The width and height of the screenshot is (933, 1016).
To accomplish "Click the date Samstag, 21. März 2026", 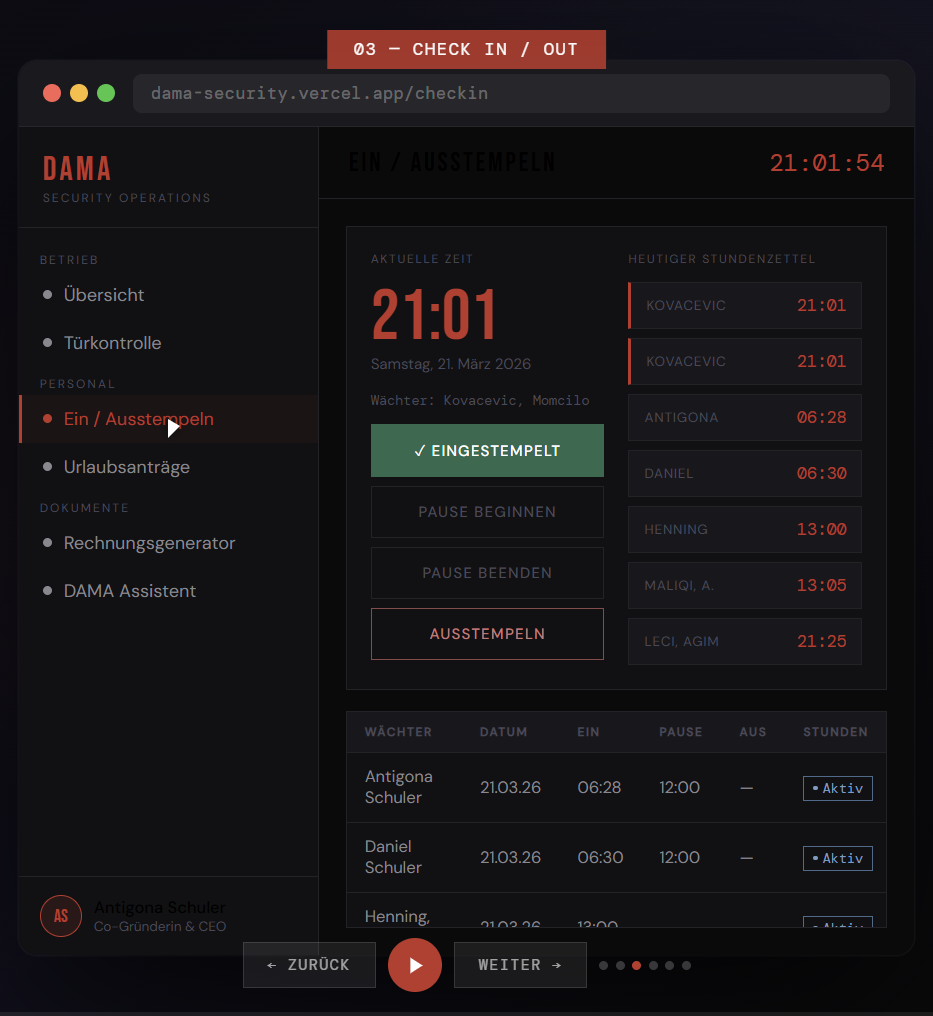I will [451, 364].
